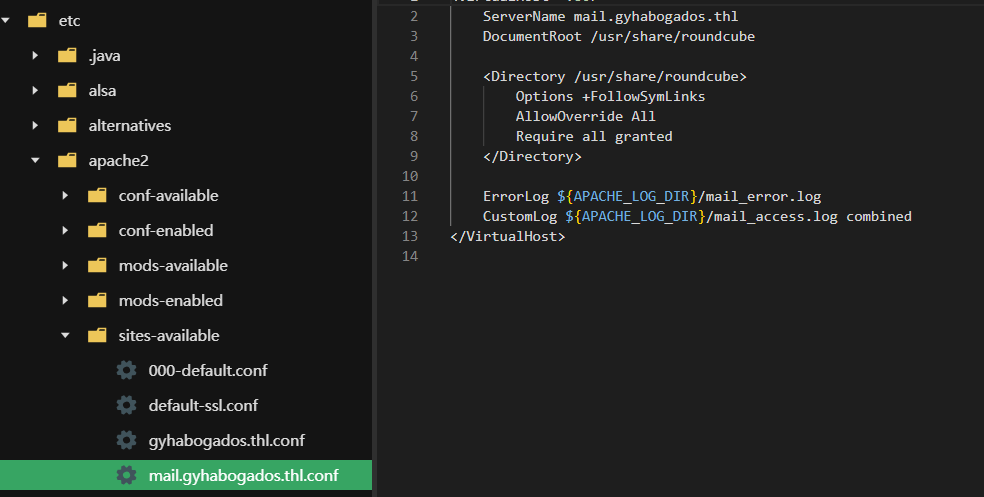Click line number 14 in gutter

(410, 256)
